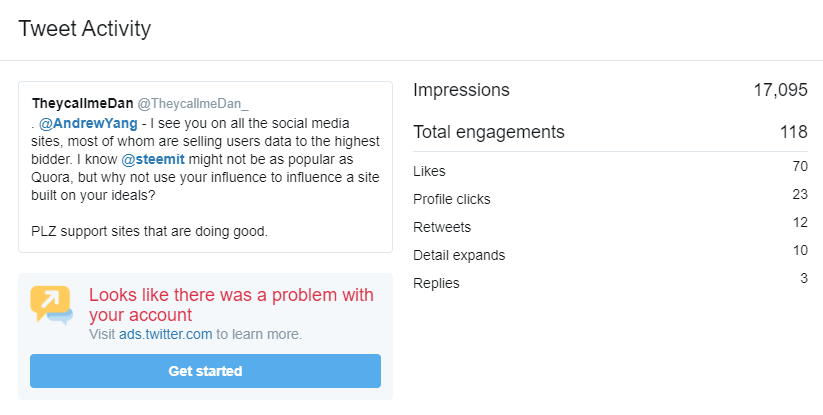Viewport: 823px width, 415px height.
Task: Click the Tweet Activity heading
Action: click(85, 28)
